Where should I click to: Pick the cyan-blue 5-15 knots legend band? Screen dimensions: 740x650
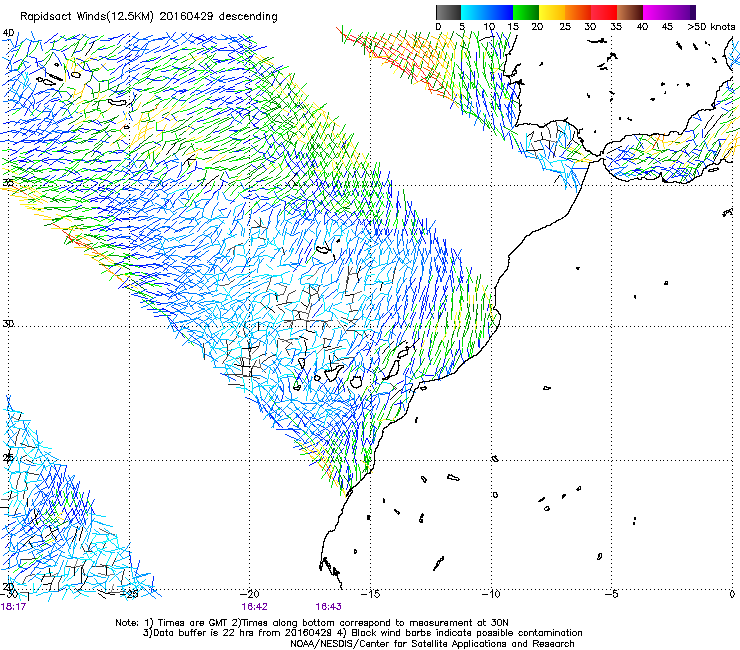(x=487, y=12)
